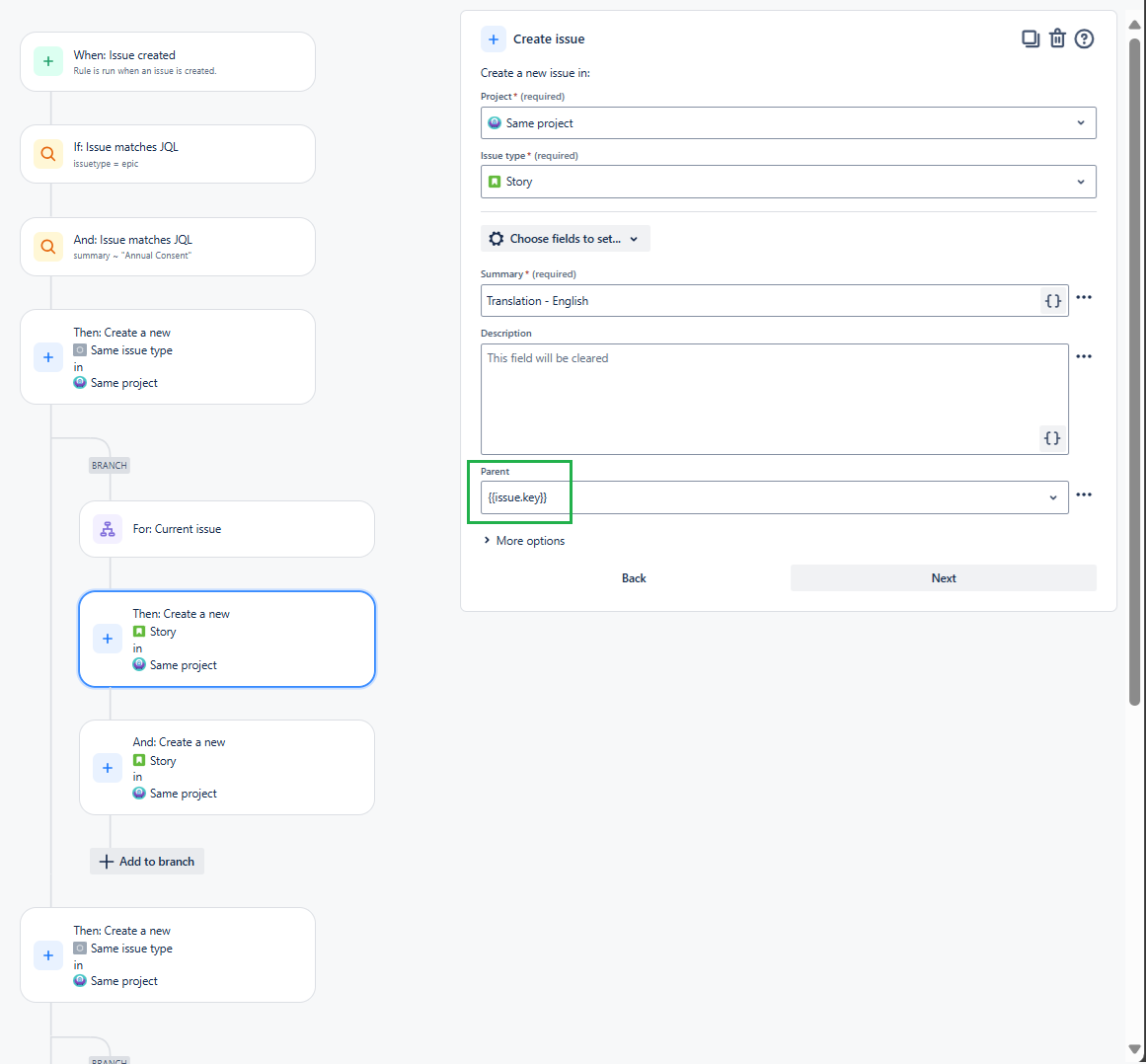
Task: Click the Add to branch button
Action: tap(146, 861)
